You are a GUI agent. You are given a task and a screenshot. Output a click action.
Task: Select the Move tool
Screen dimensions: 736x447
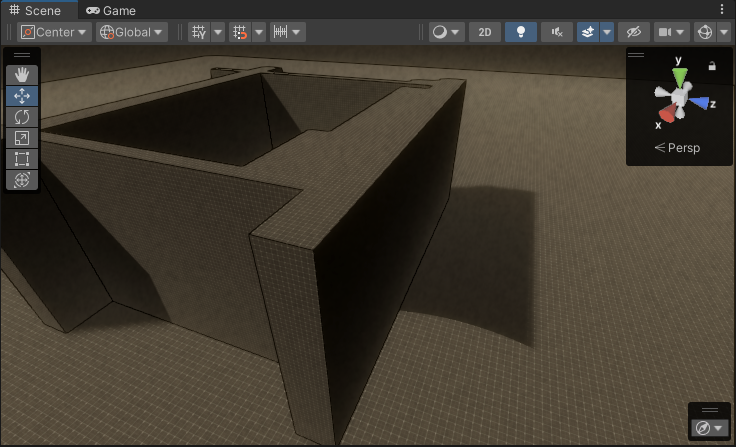click(x=22, y=96)
